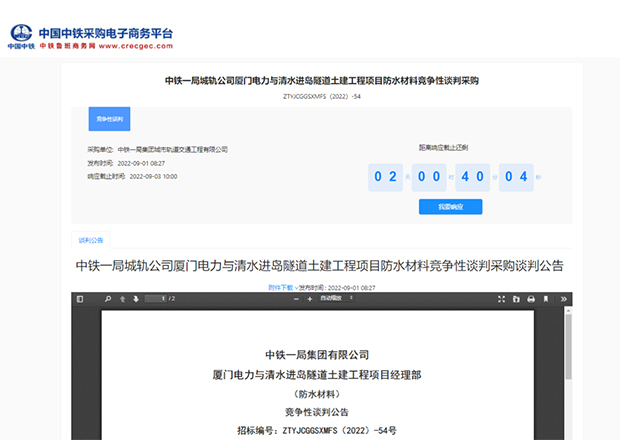The height and width of the screenshot is (440, 620).
Task: Click the countdown minutes box showing 40
Action: click(x=473, y=178)
